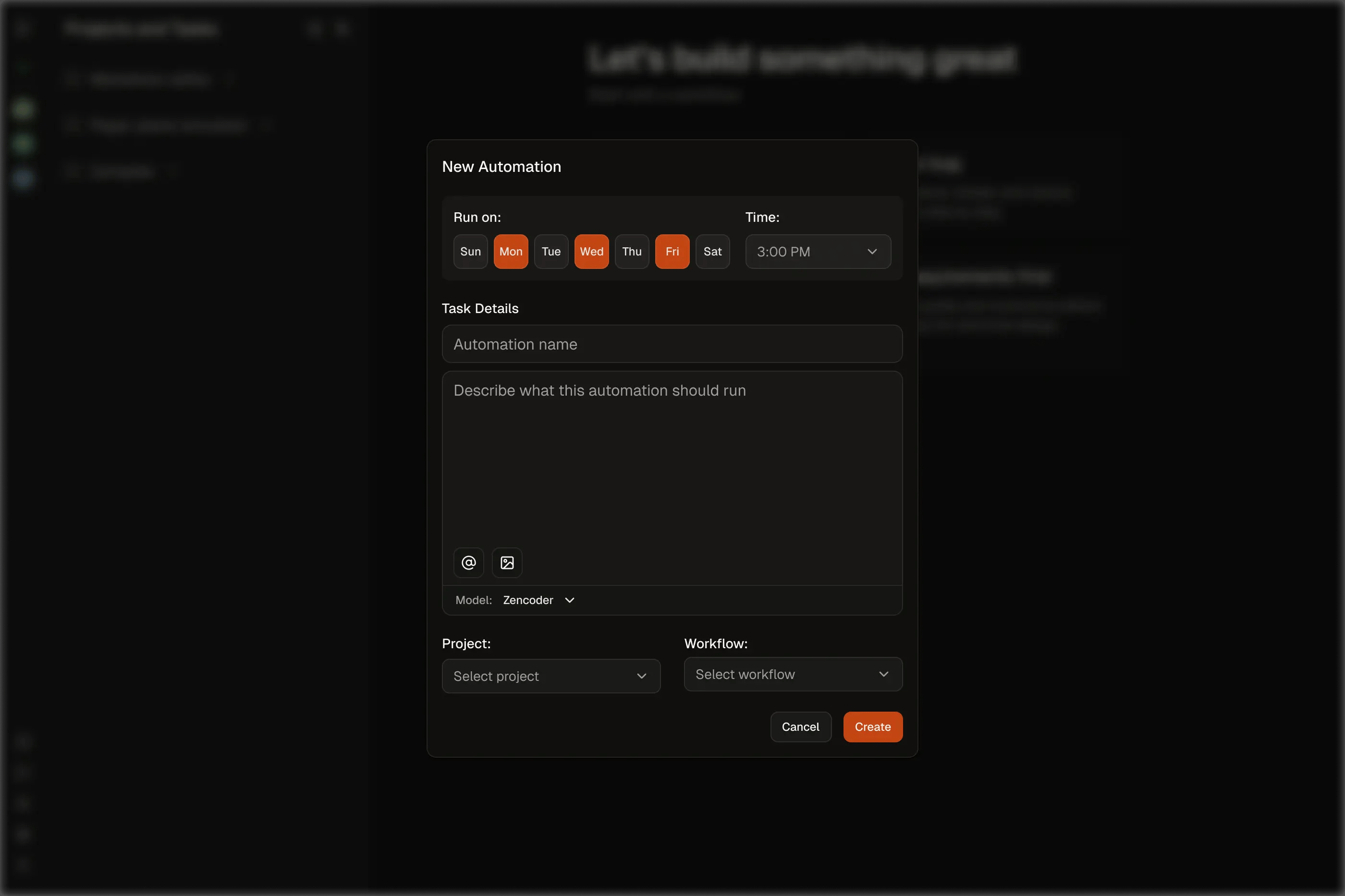Open the 3:00 PM time dropdown
Image resolution: width=1345 pixels, height=896 pixels.
pos(818,252)
